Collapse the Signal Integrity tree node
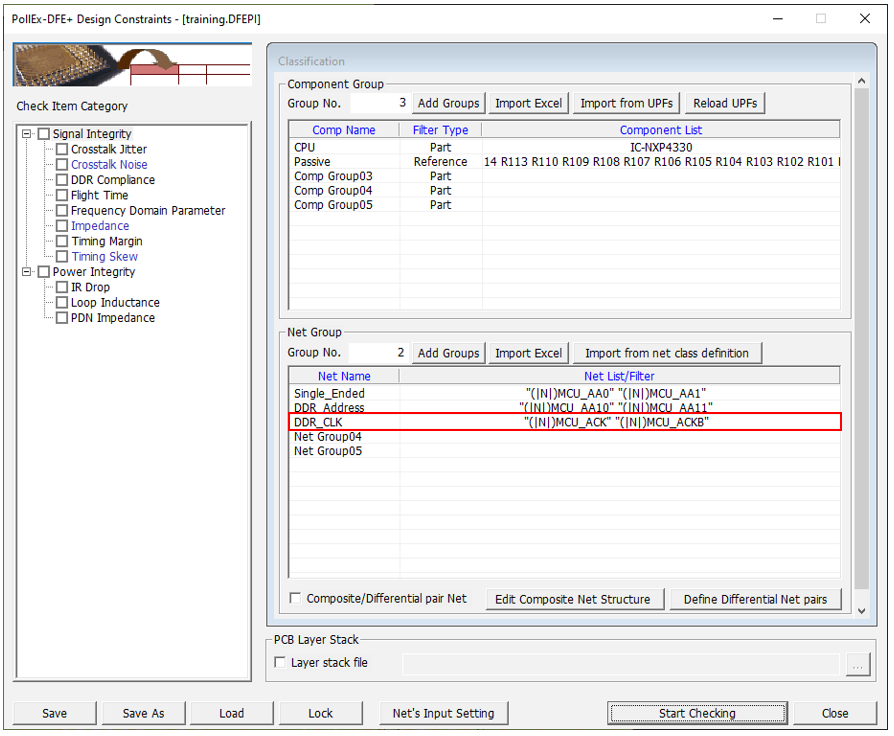The height and width of the screenshot is (736, 894). [27, 134]
